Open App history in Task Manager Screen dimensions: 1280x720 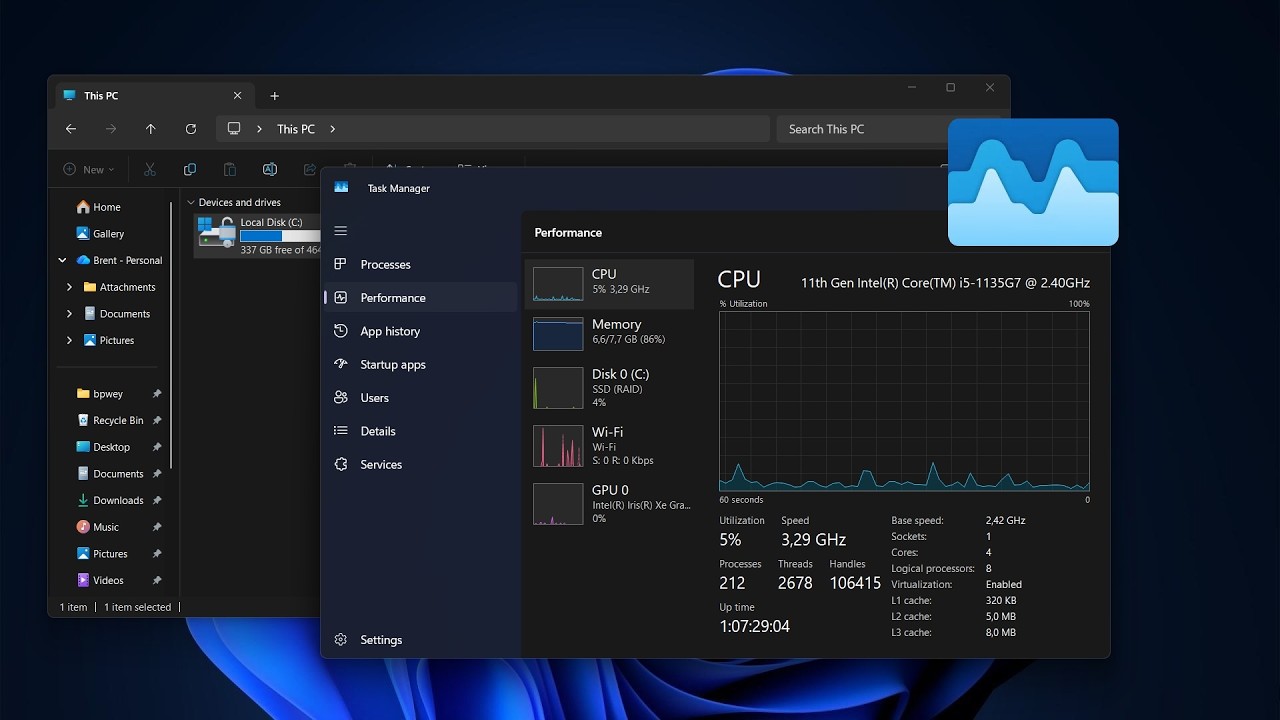coord(420,331)
